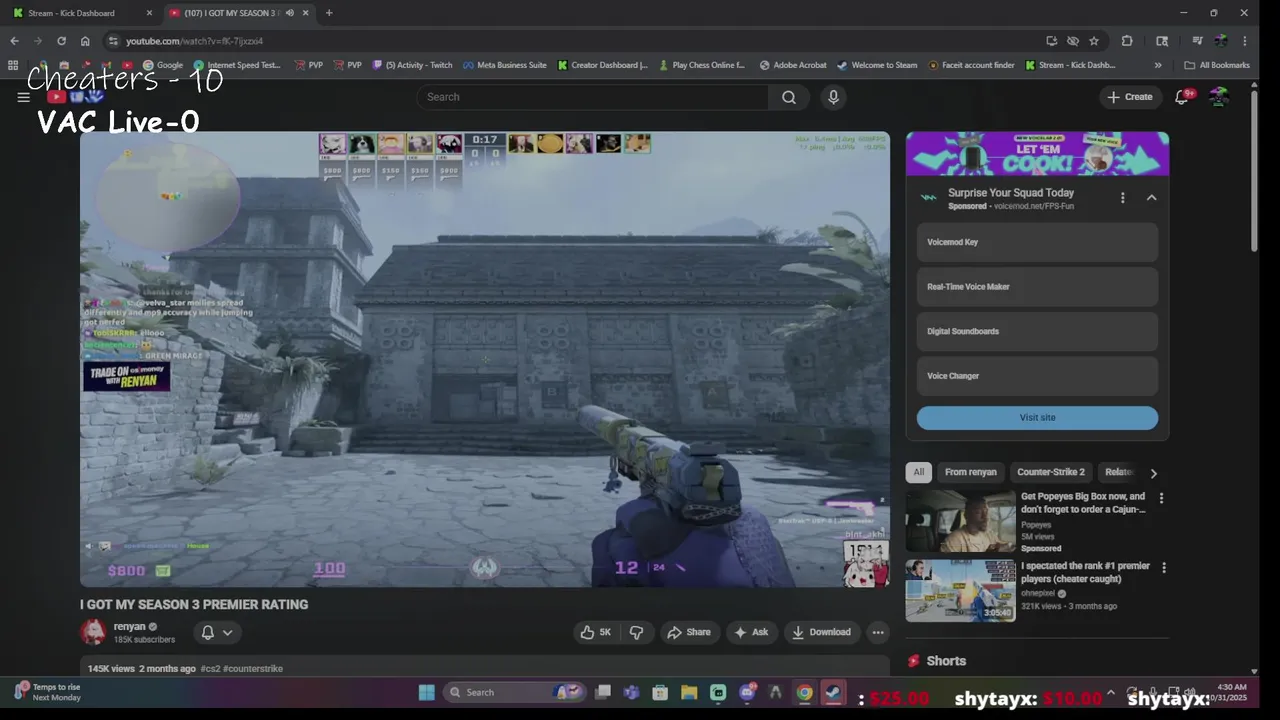Reload the page in Chrome
Image resolution: width=1280 pixels, height=720 pixels.
[x=61, y=41]
